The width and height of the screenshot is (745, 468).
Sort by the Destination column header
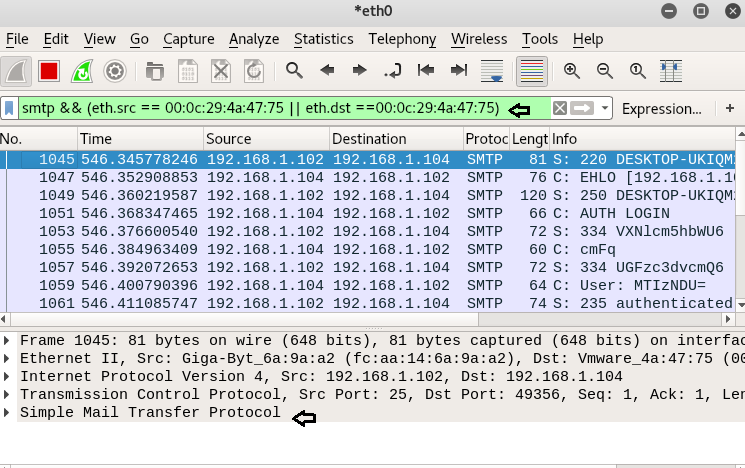397,139
